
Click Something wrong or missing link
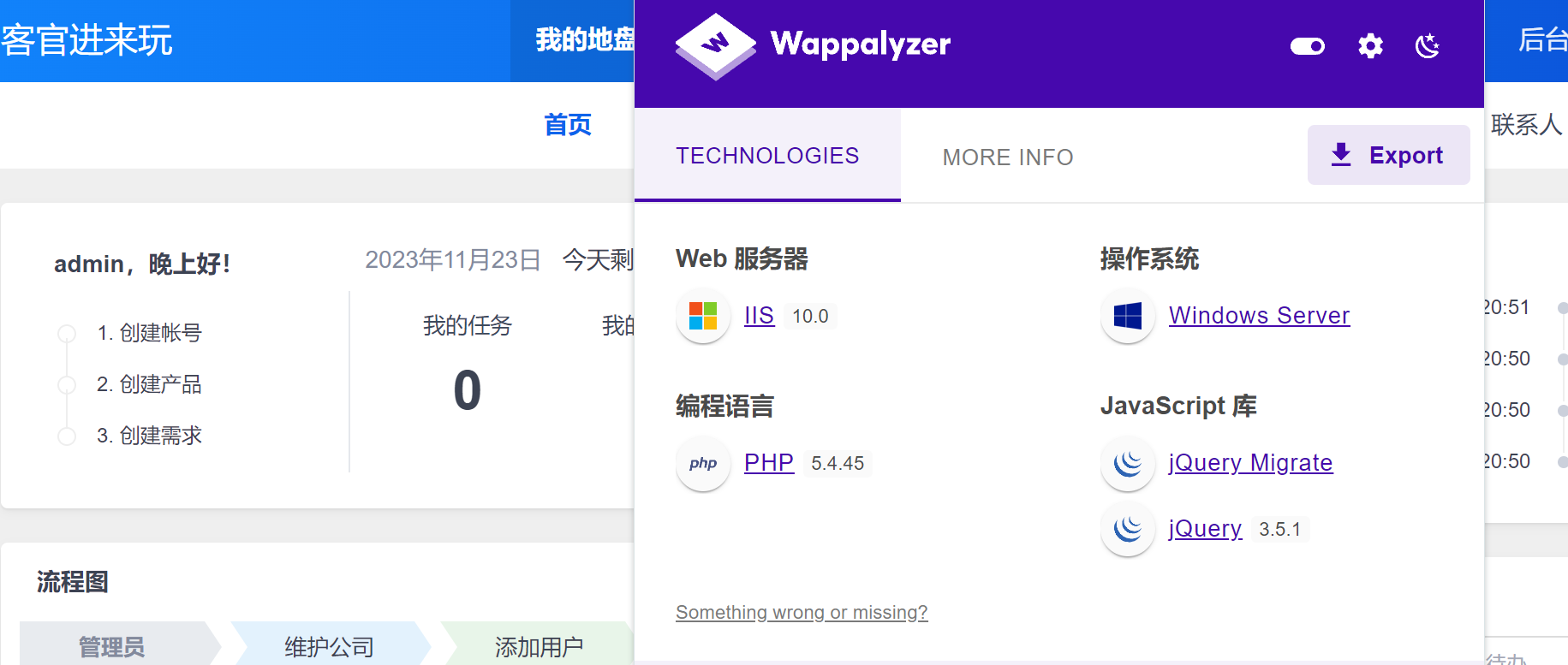[x=802, y=613]
